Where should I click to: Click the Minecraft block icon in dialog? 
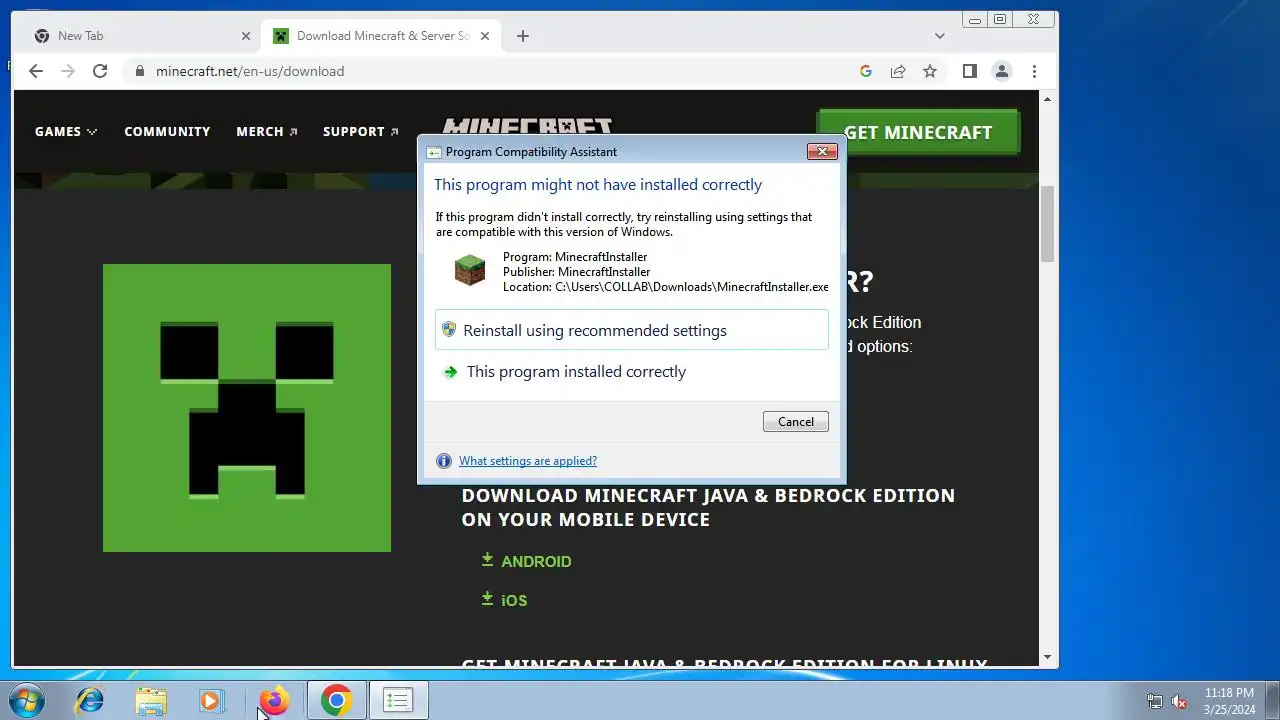pyautogui.click(x=470, y=270)
